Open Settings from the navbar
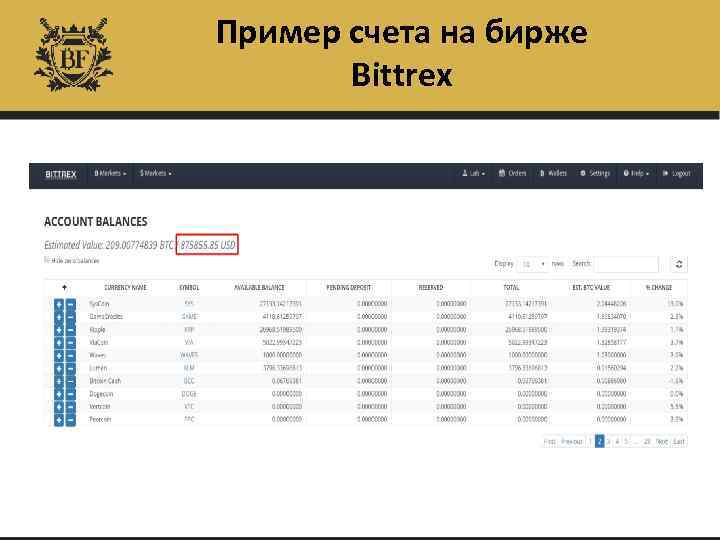 595,174
